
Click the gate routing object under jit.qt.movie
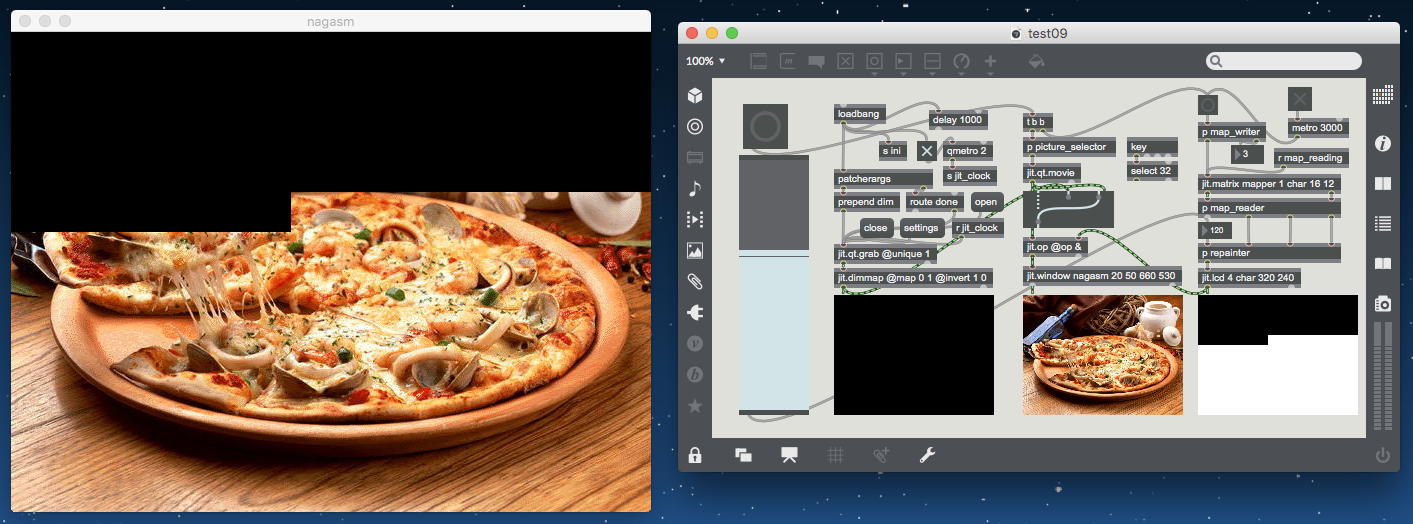[1068, 209]
